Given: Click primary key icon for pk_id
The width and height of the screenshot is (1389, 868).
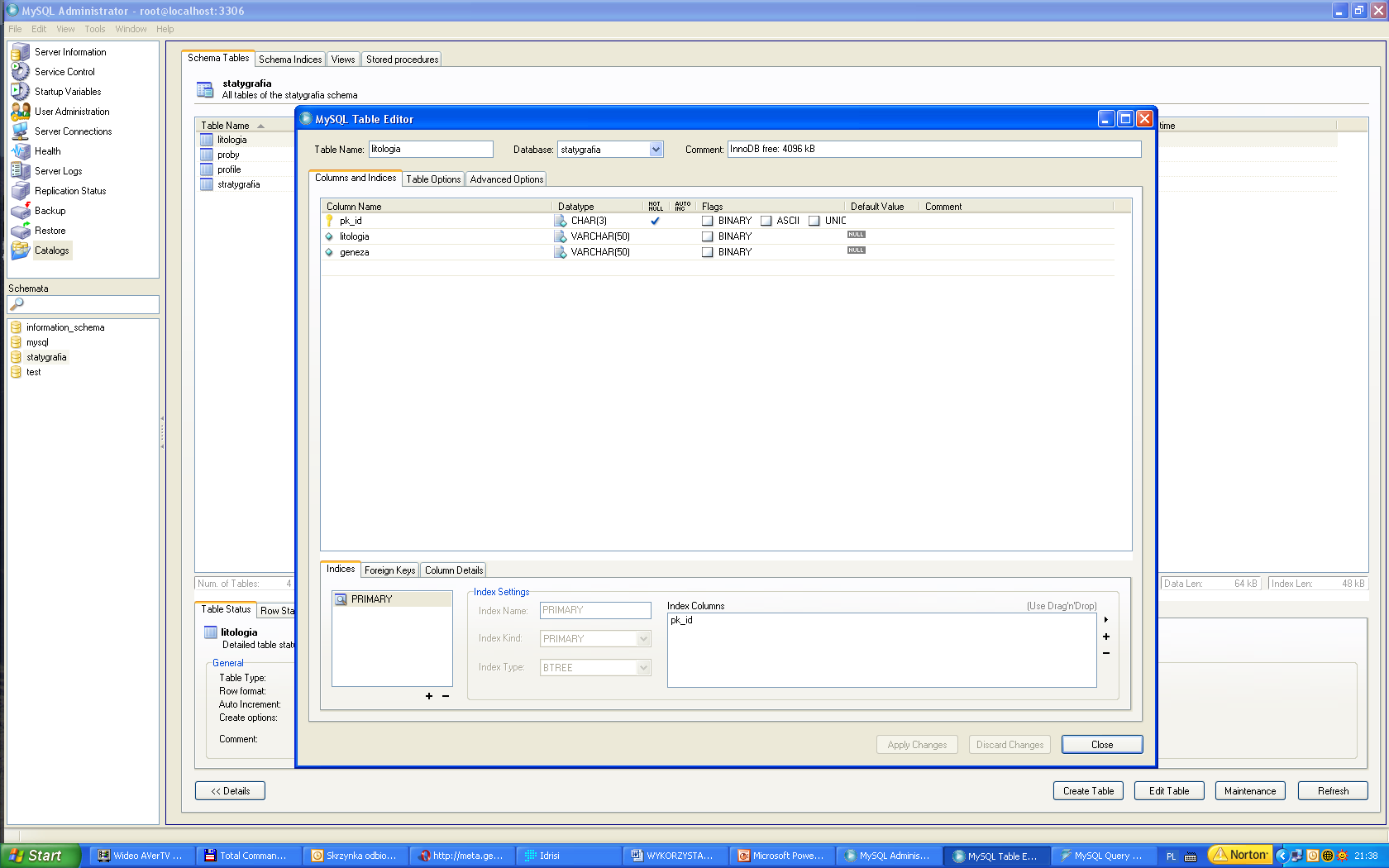Looking at the screenshot, I should (x=329, y=221).
